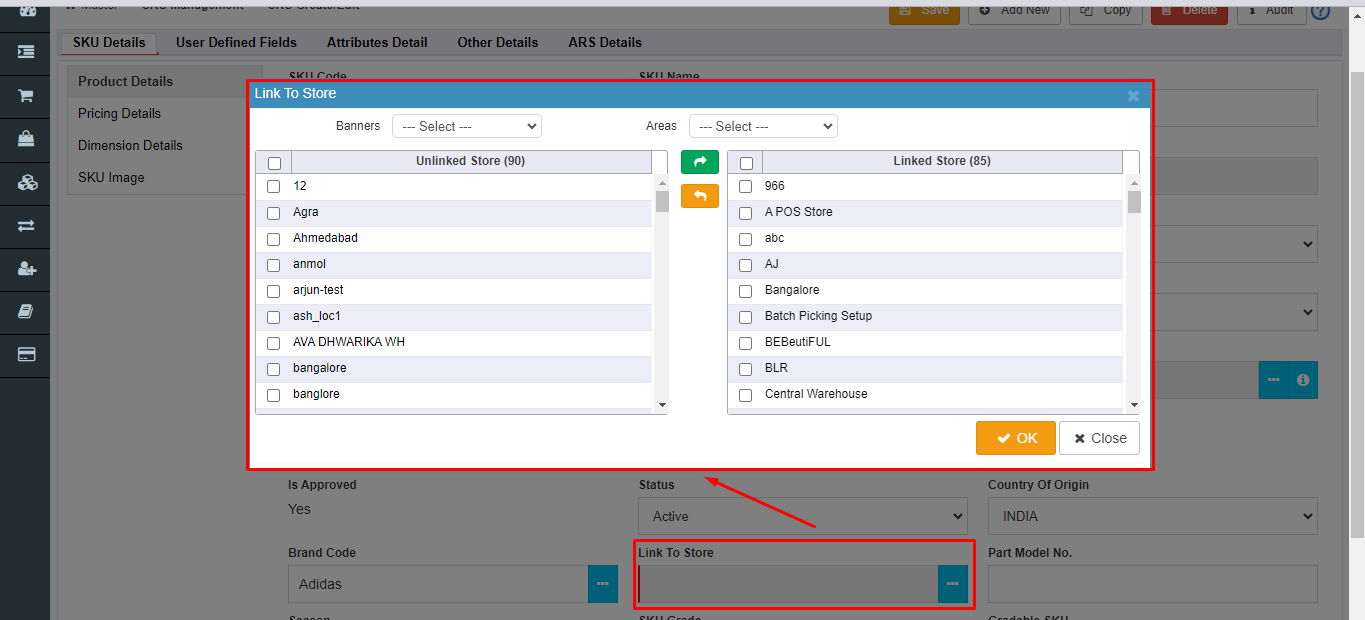This screenshot has height=620, width=1365.
Task: Check the ash_loc1 store checkbox
Action: point(274,317)
